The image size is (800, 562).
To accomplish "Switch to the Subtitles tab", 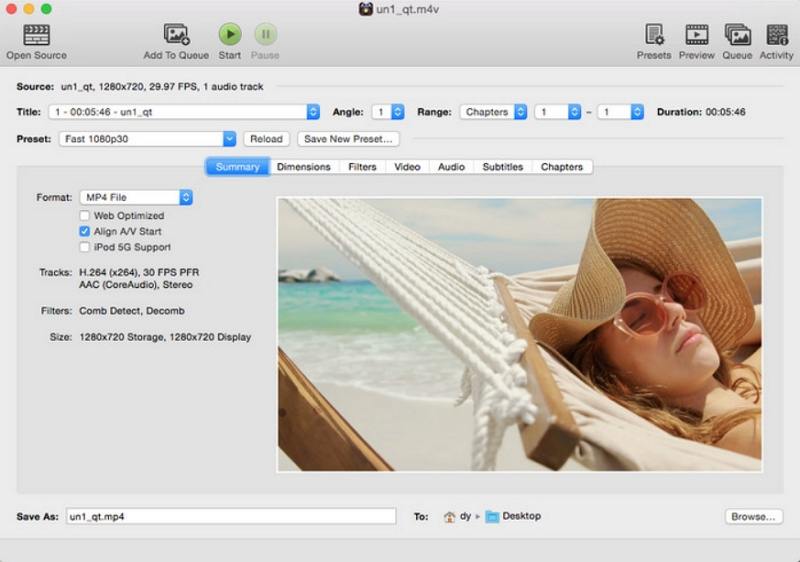I will click(x=503, y=167).
